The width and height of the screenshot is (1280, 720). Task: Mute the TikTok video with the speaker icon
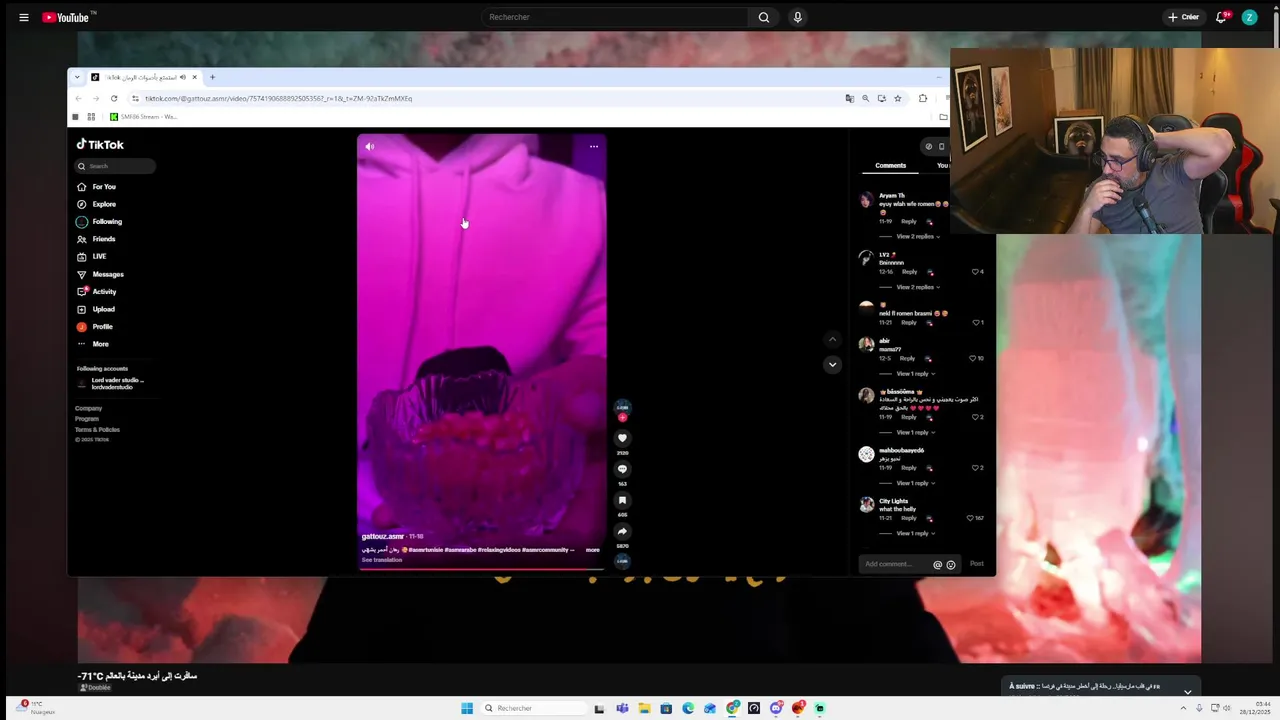point(369,147)
